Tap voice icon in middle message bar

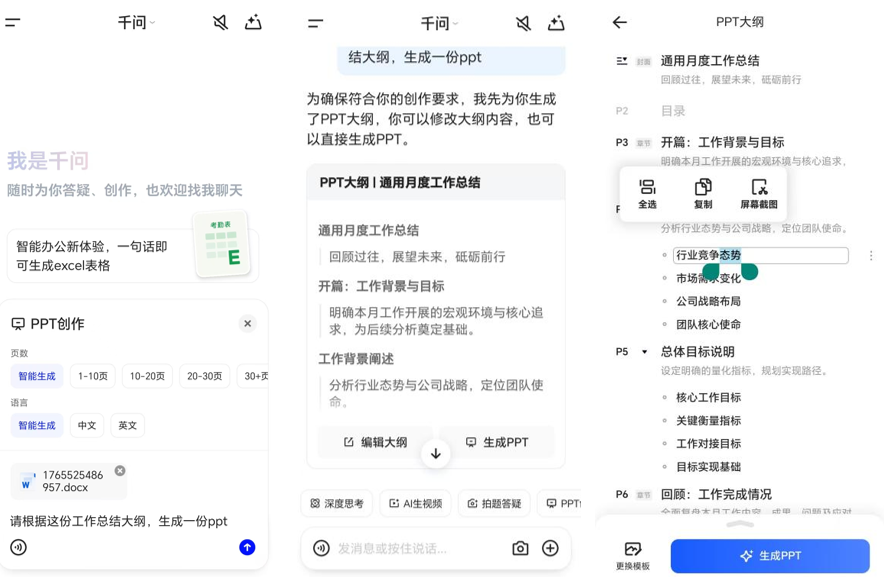[x=321, y=548]
